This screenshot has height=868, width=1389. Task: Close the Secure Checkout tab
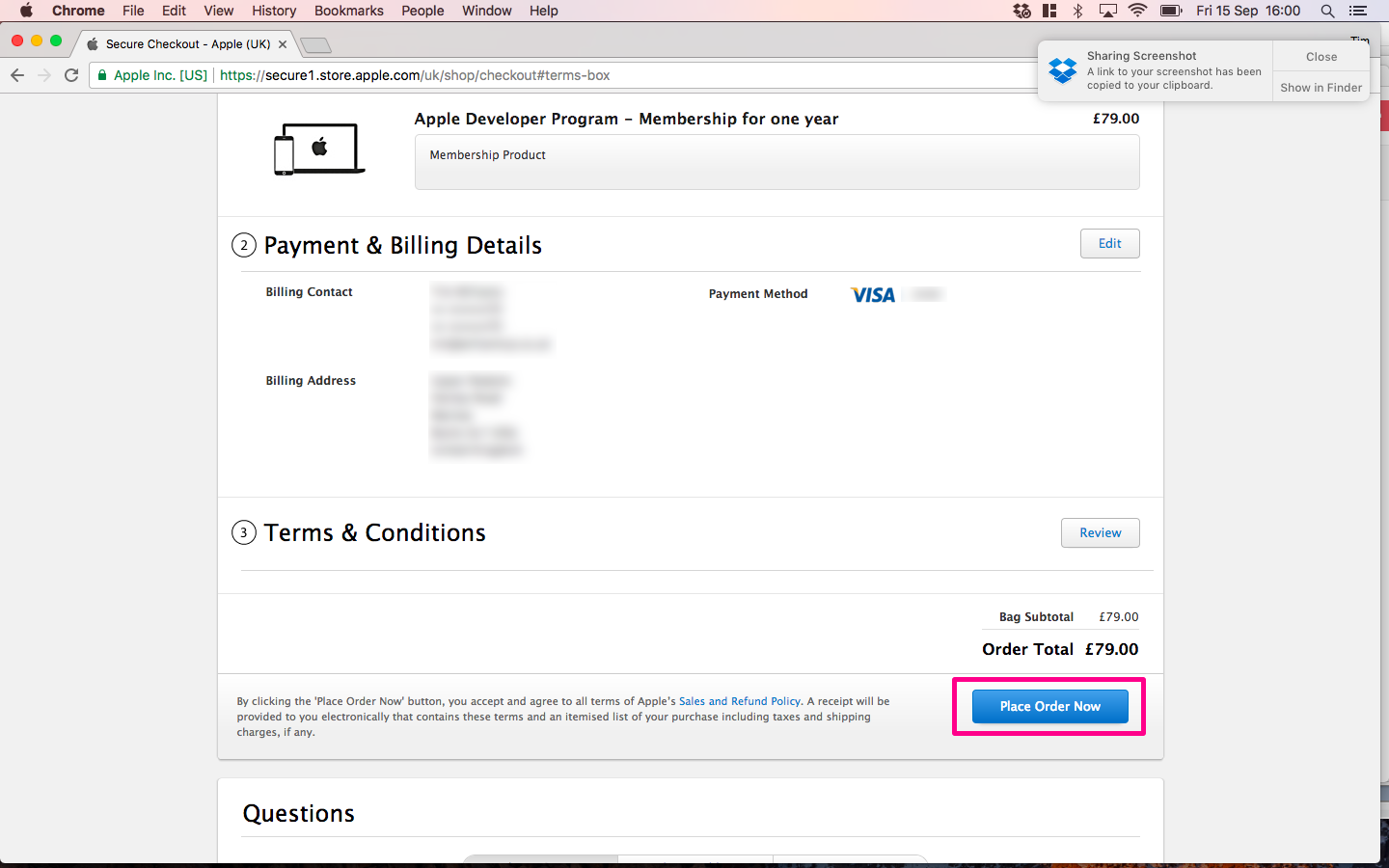pyautogui.click(x=283, y=44)
